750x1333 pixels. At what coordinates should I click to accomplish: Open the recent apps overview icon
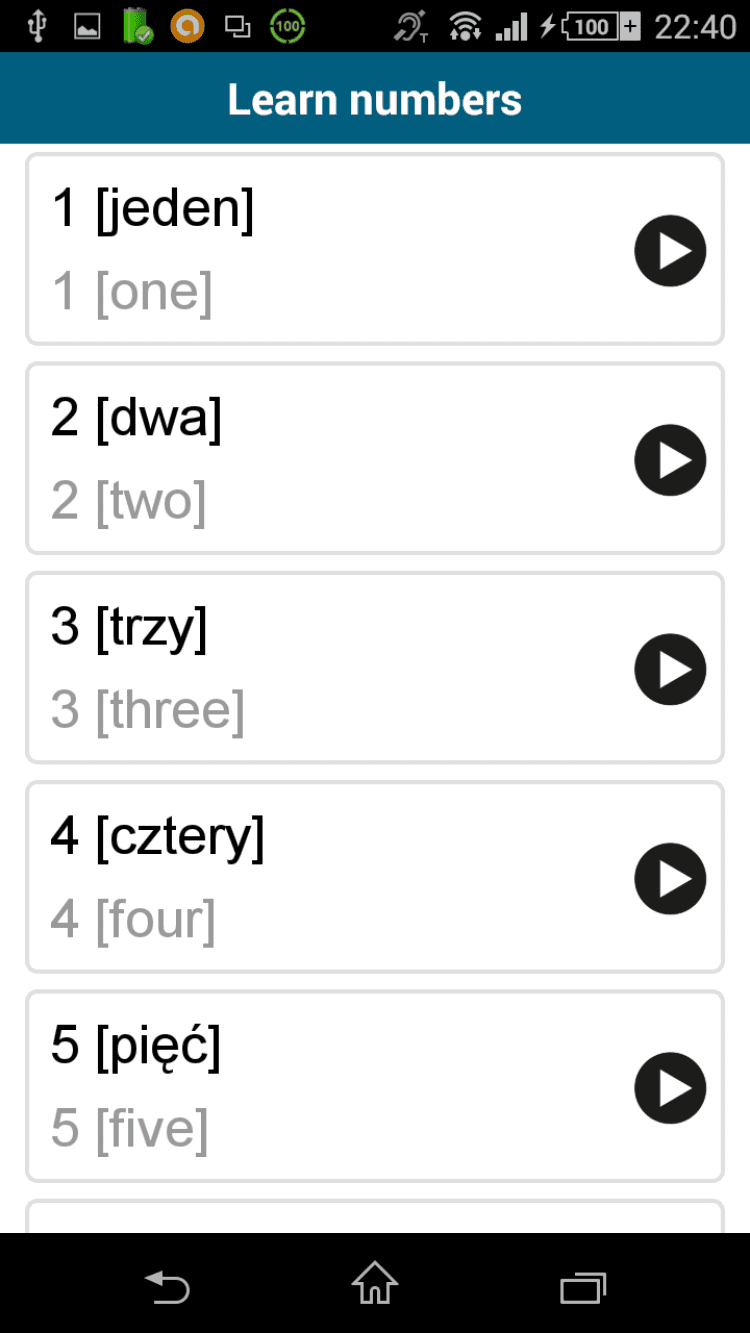pos(583,1285)
